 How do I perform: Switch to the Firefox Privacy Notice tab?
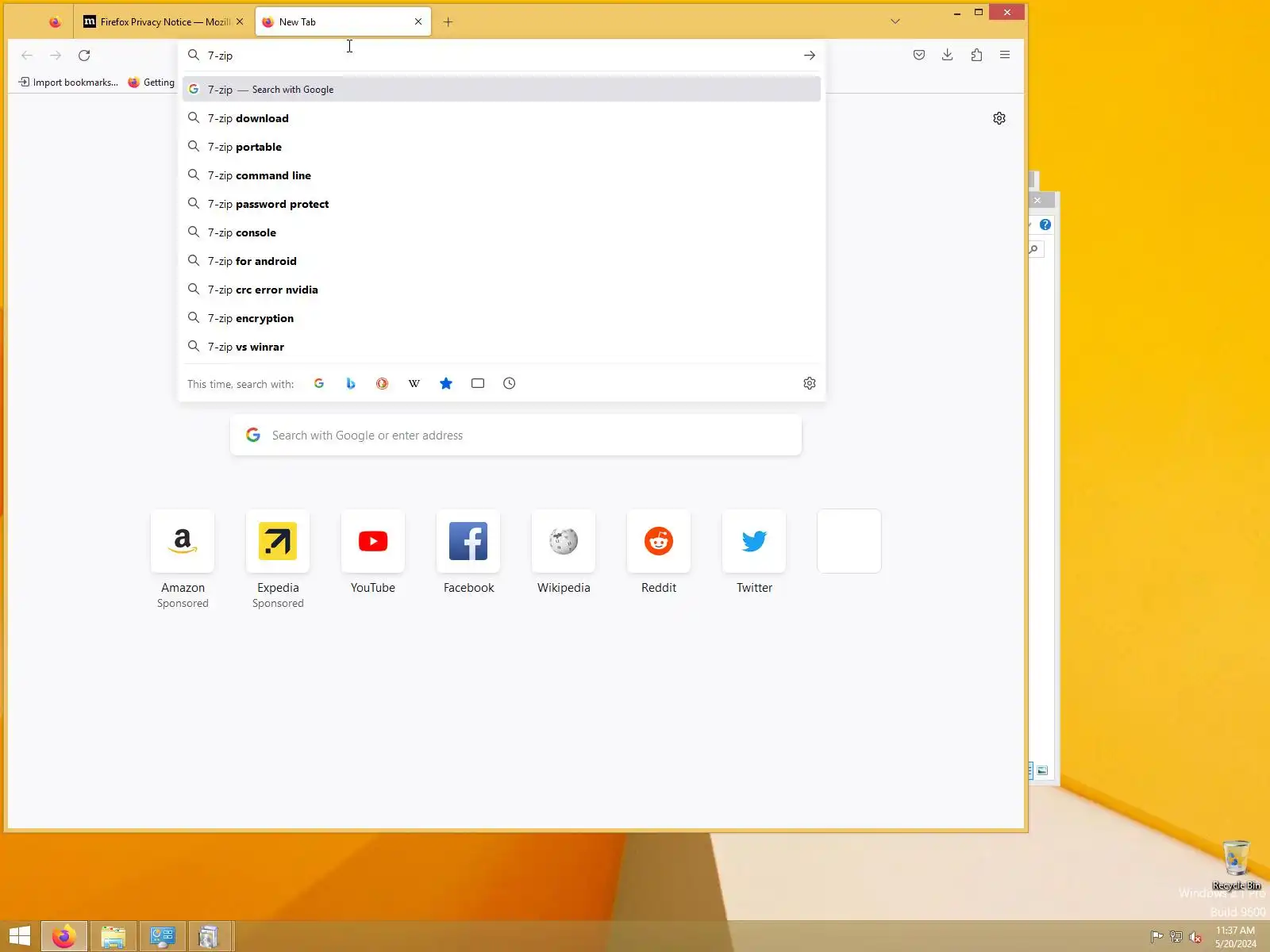click(x=164, y=22)
